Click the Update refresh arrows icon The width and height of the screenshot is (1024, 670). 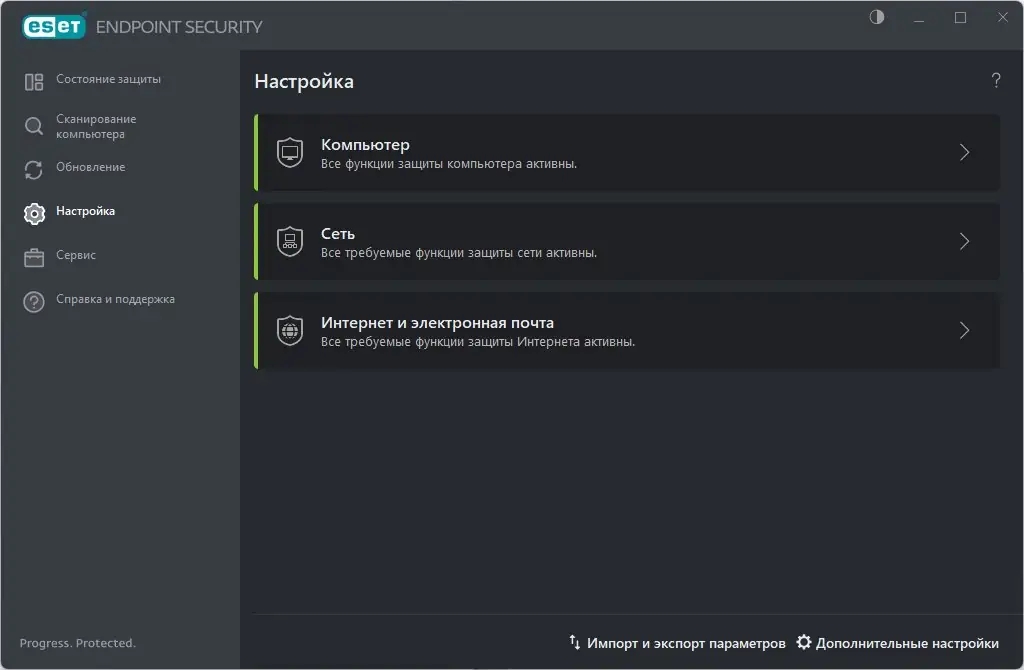coord(34,169)
